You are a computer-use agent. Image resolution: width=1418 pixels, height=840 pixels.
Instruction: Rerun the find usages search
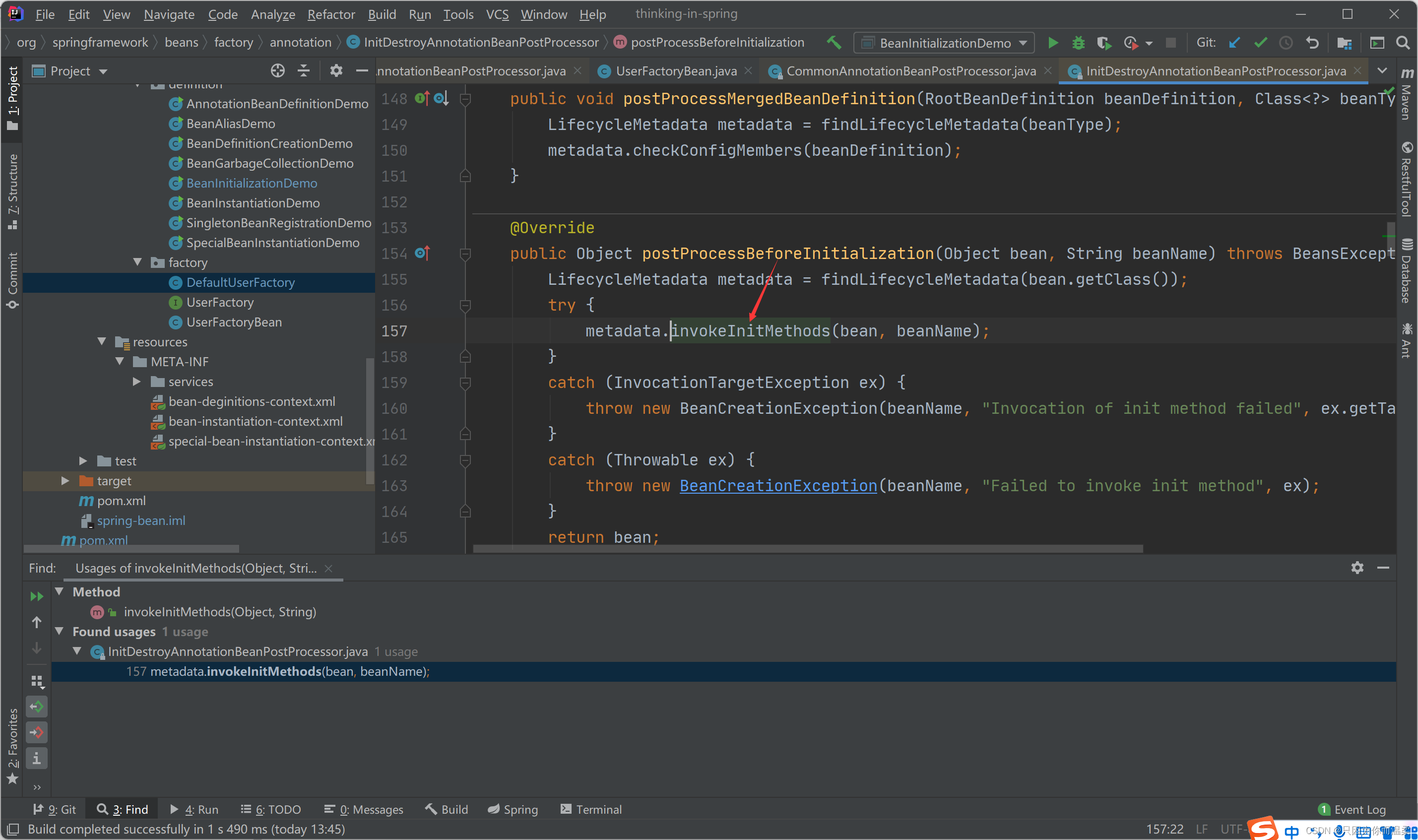[37, 596]
